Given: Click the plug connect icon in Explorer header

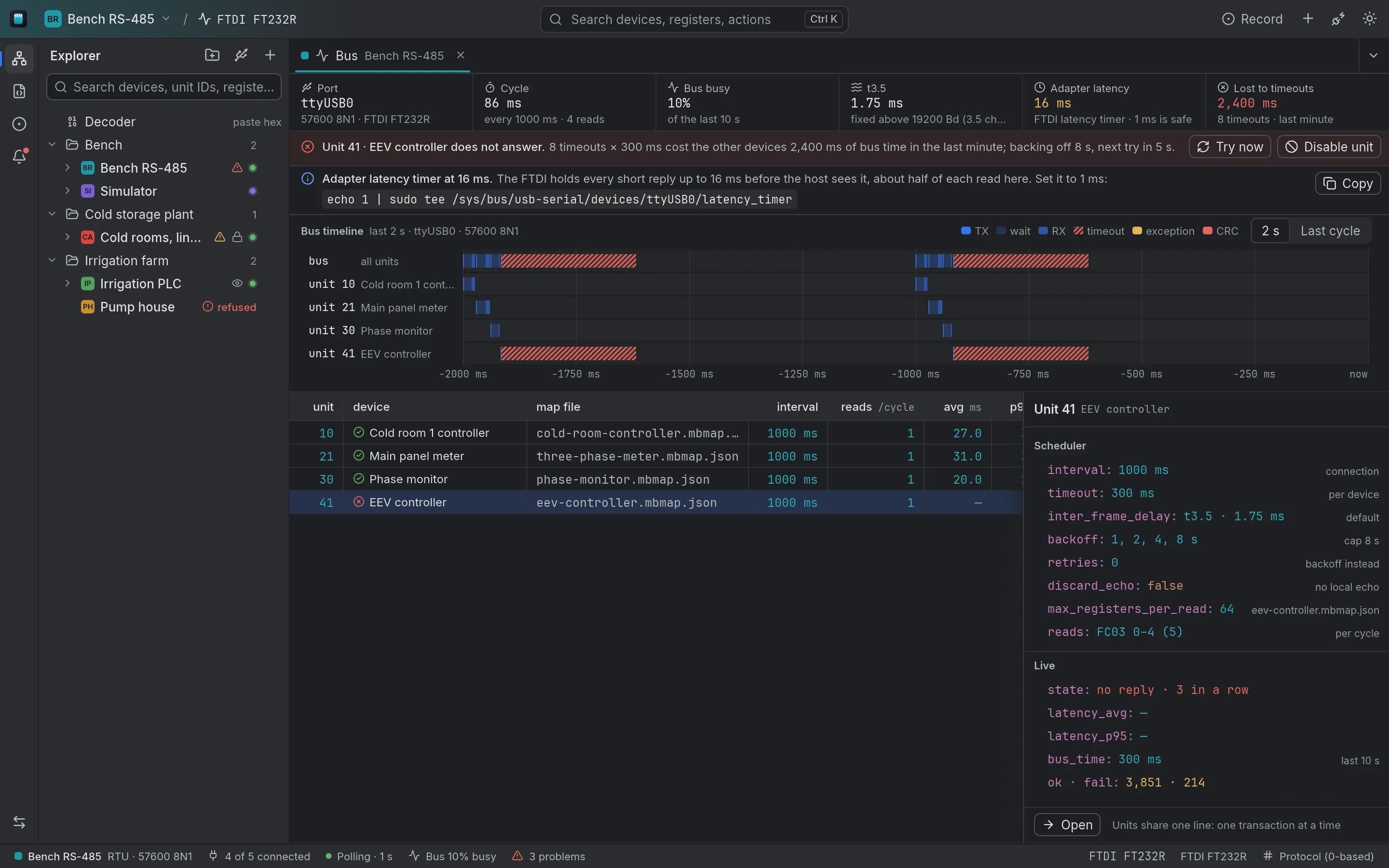Looking at the screenshot, I should 241,55.
